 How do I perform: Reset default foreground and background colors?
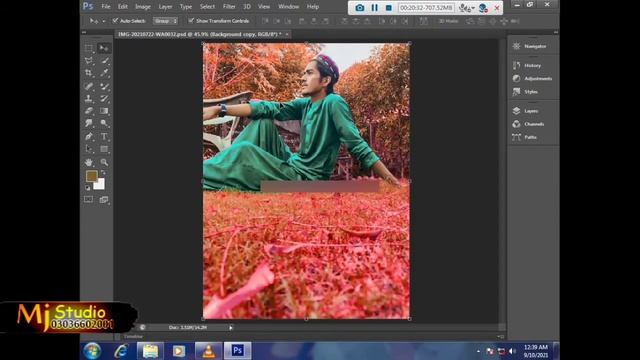click(x=87, y=188)
